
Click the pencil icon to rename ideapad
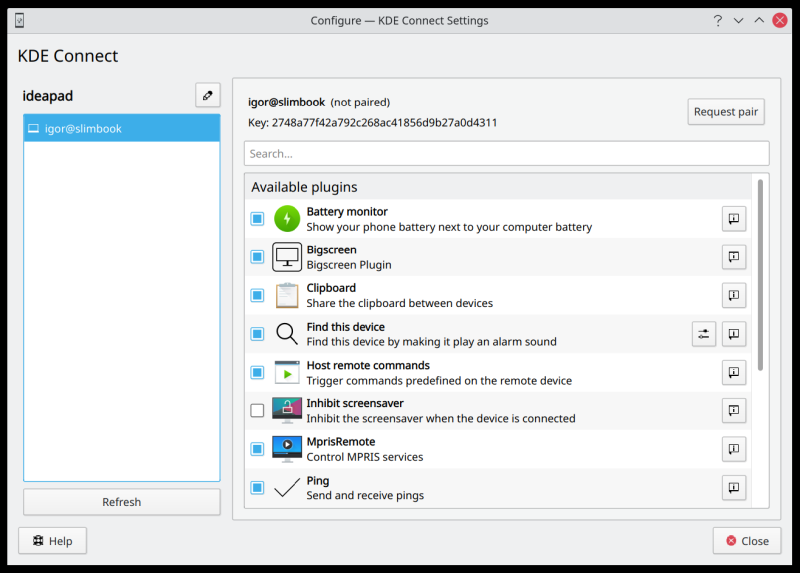point(208,95)
